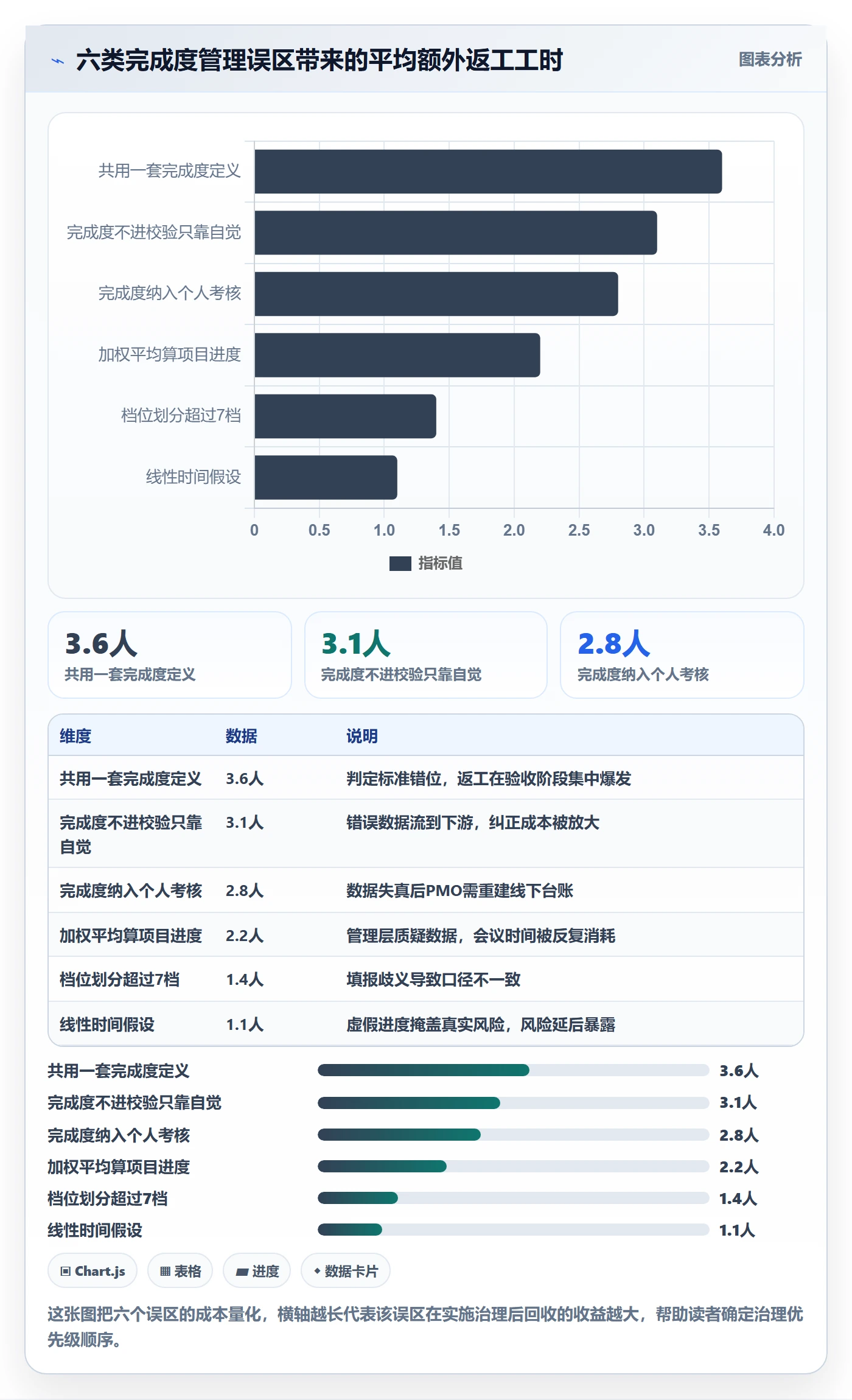Click progress bar for 共用一套完成度定义
Viewport: 852px width, 1400px height.
(x=514, y=1070)
